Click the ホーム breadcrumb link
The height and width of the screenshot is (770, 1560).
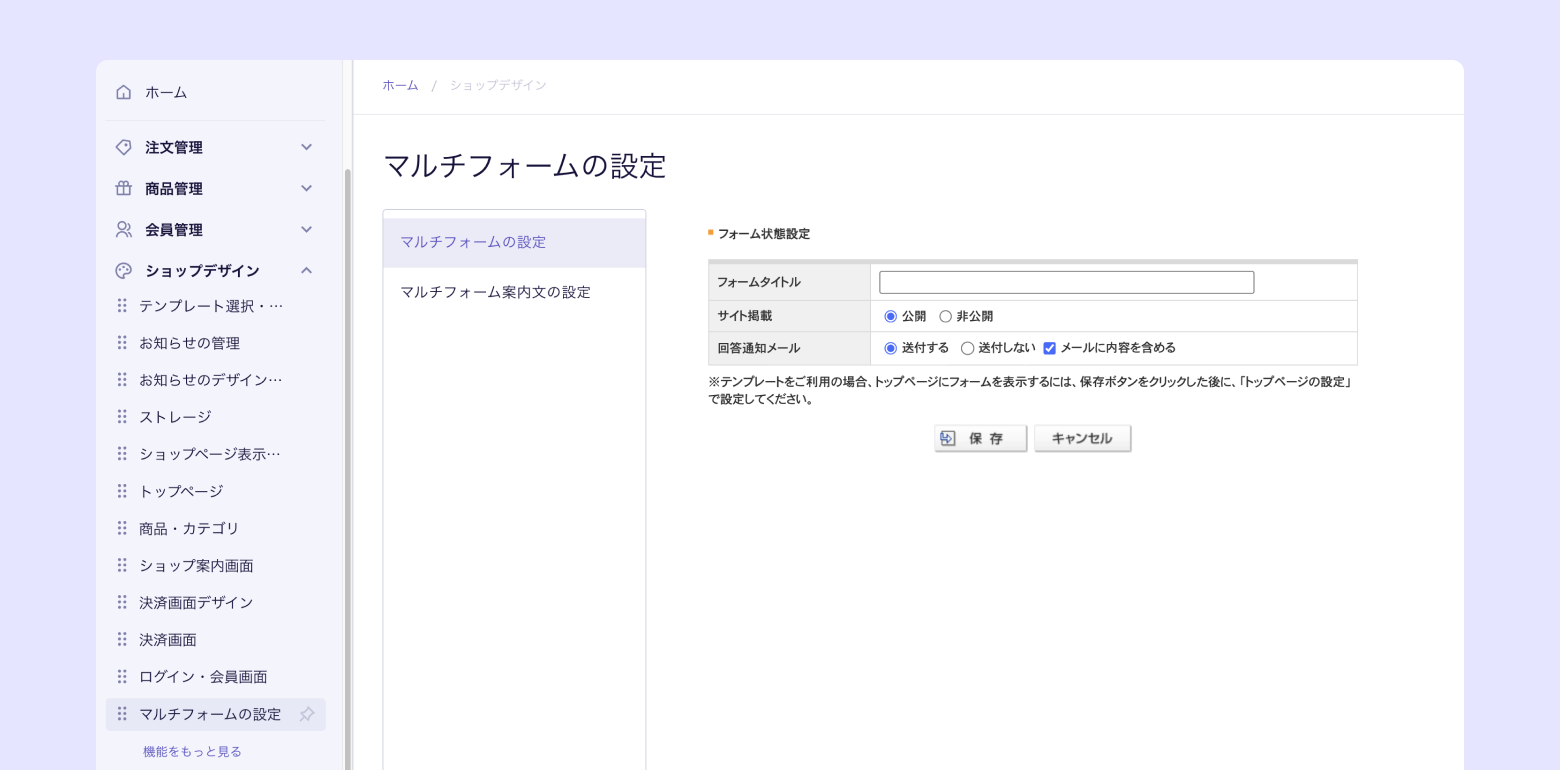[x=400, y=85]
